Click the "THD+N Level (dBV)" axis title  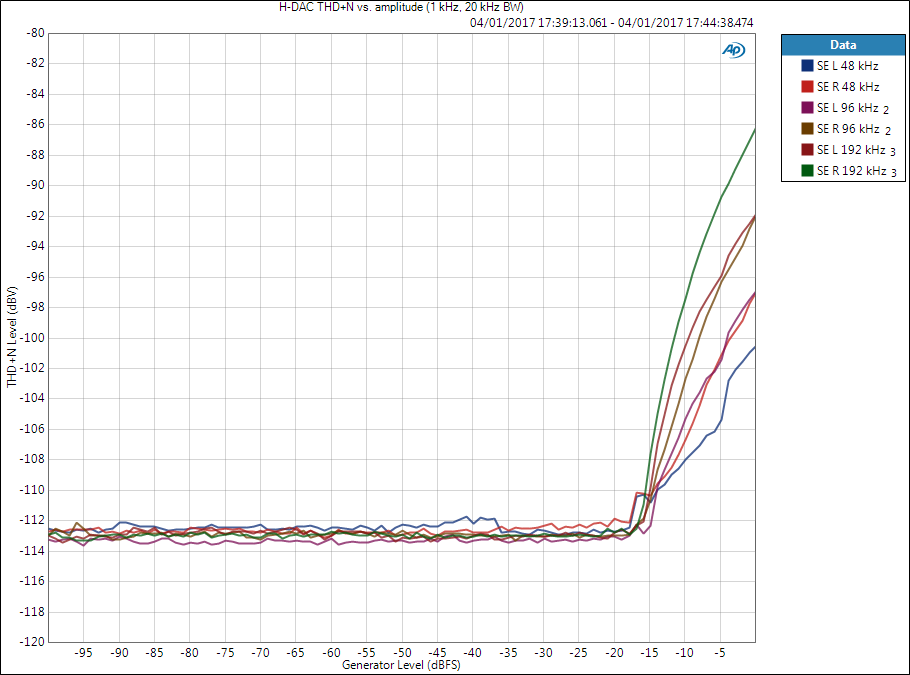12,337
